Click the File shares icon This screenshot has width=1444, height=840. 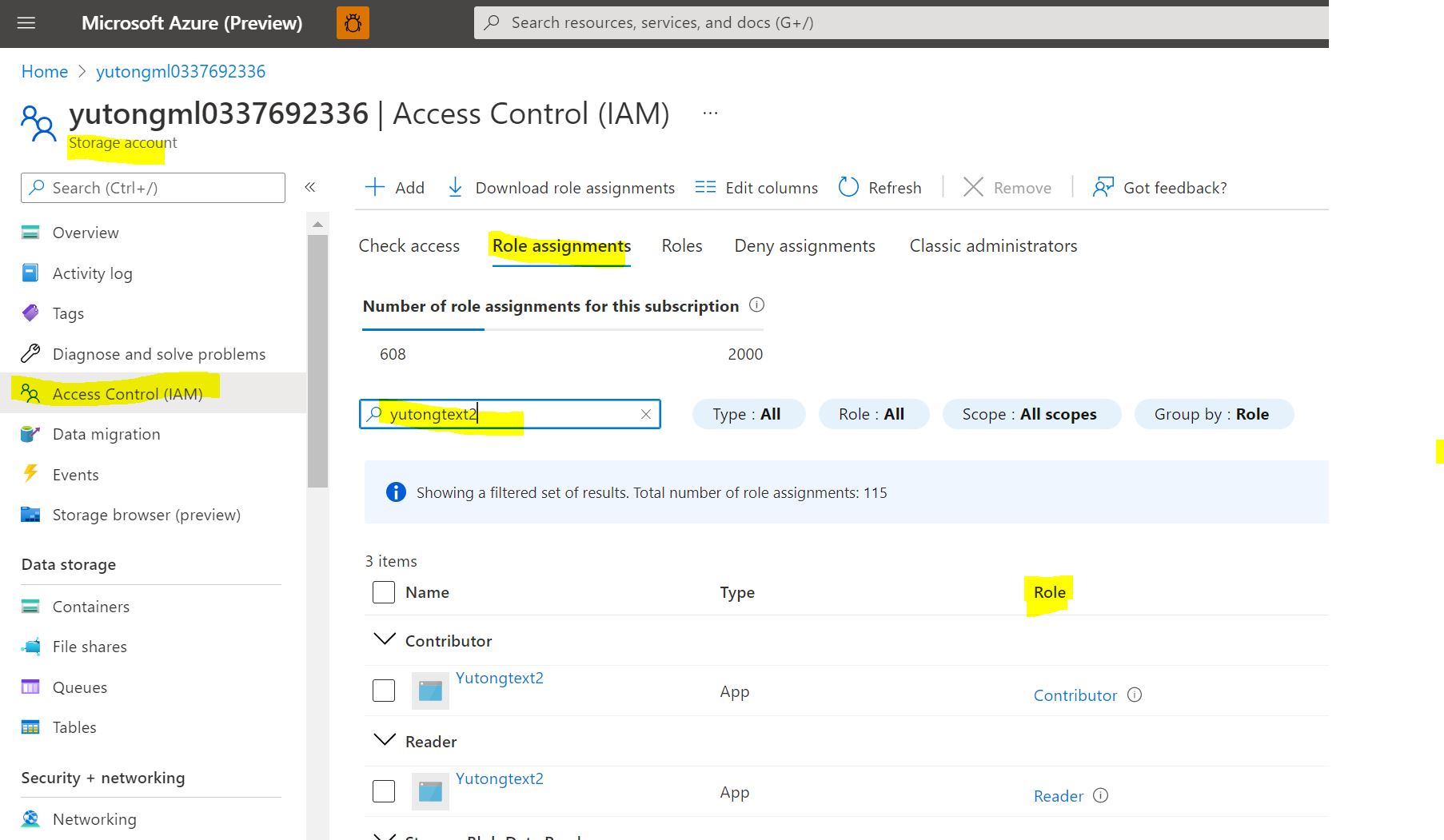(30, 647)
